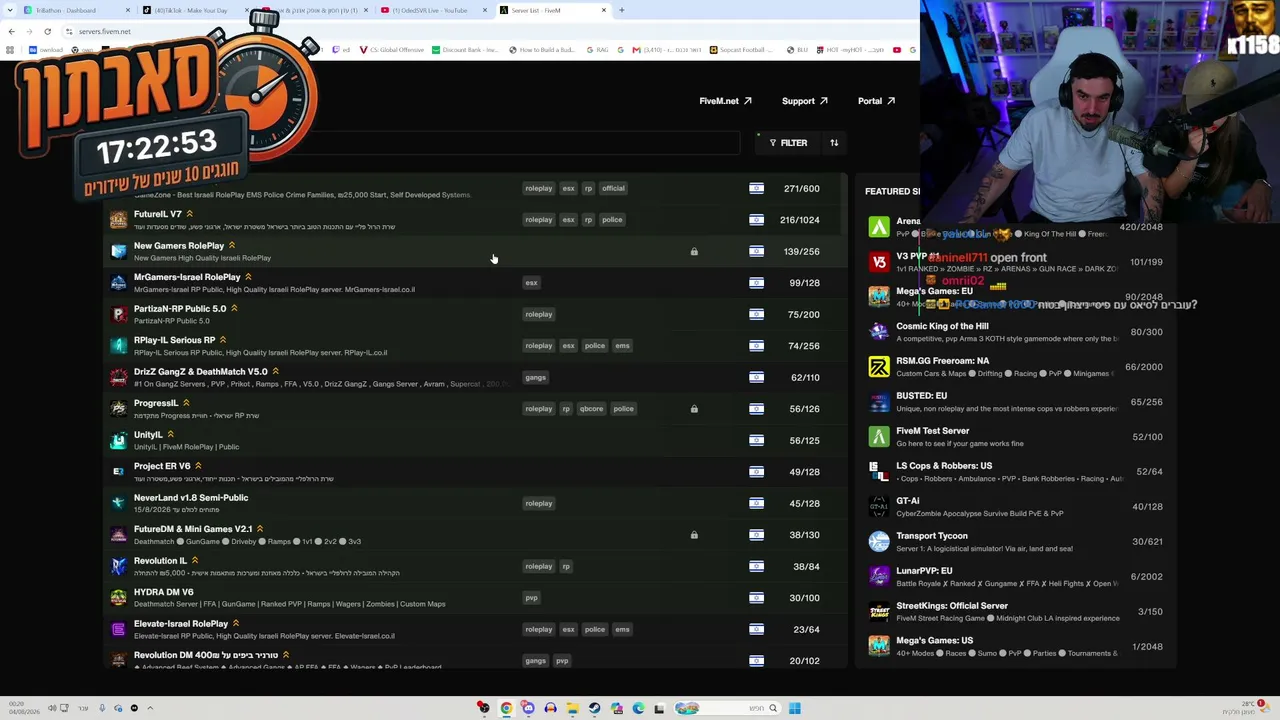Click lock icon on ProgressIL row

coord(694,409)
